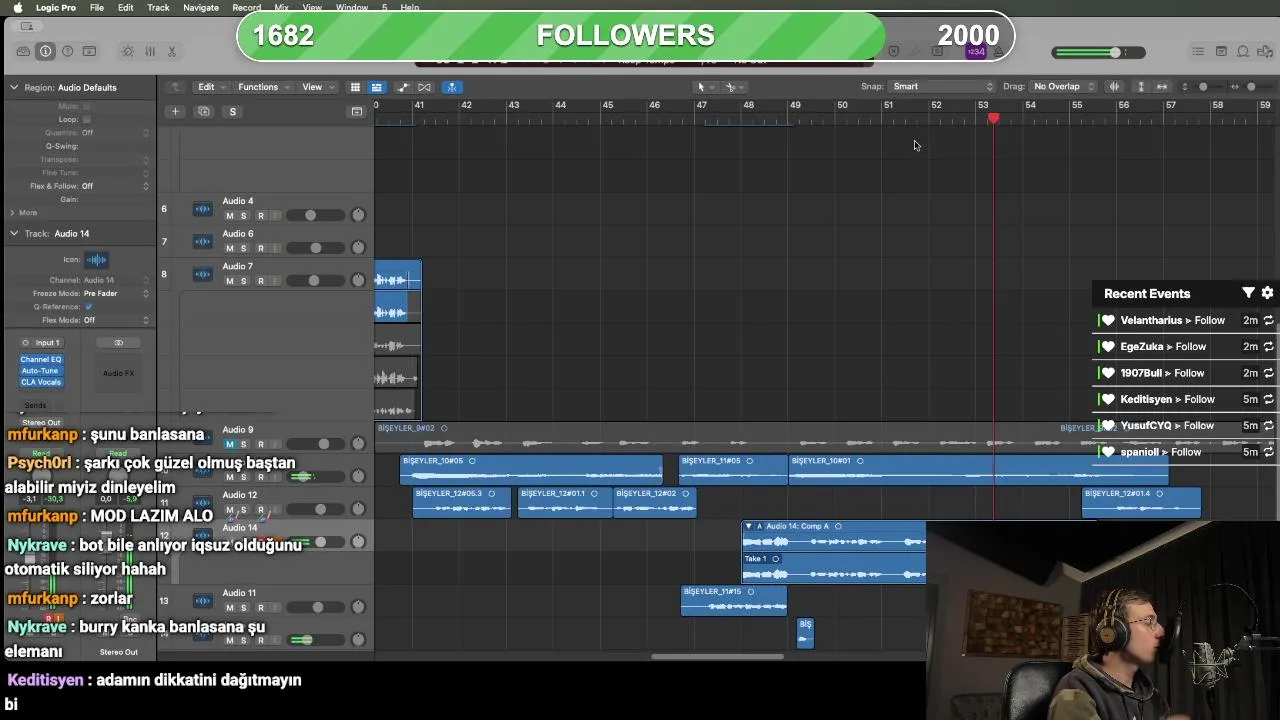
Task: Click the vertical auto zoom button
Action: 1141,87
